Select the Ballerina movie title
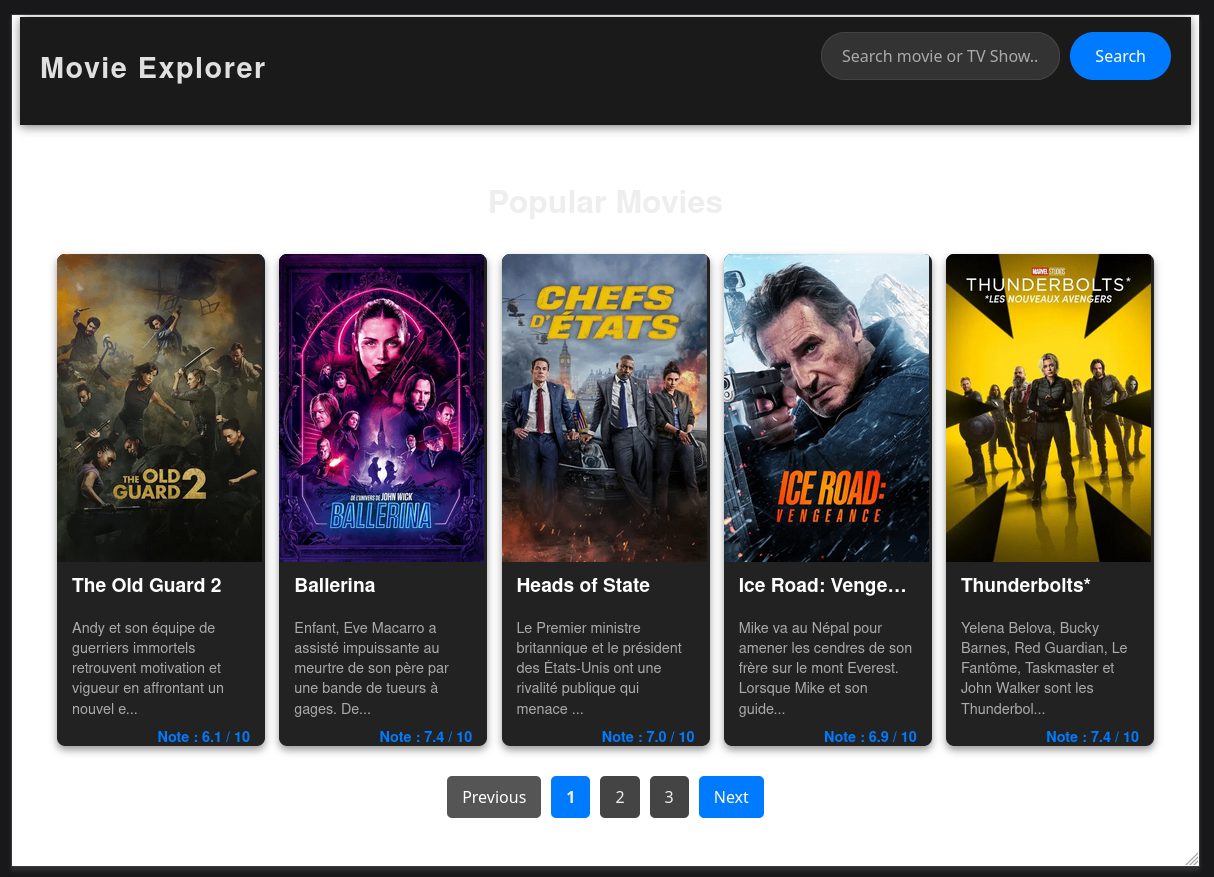The image size is (1214, 877). coord(334,585)
